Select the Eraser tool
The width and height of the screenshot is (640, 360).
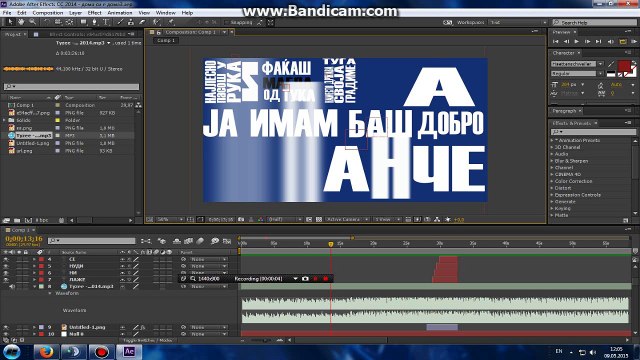pyautogui.click(x=142, y=22)
